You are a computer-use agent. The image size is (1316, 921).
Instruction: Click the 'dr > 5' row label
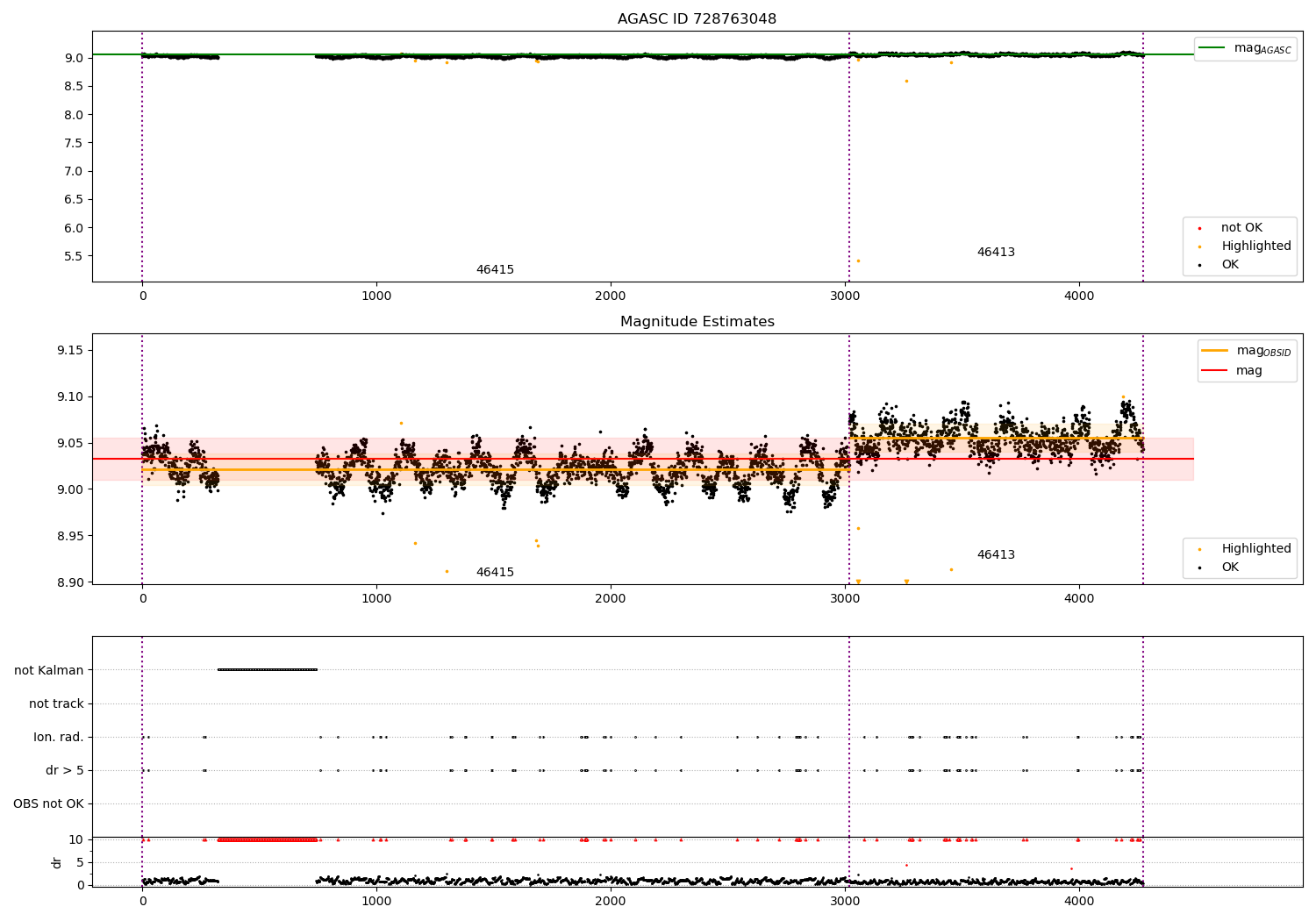pos(65,770)
